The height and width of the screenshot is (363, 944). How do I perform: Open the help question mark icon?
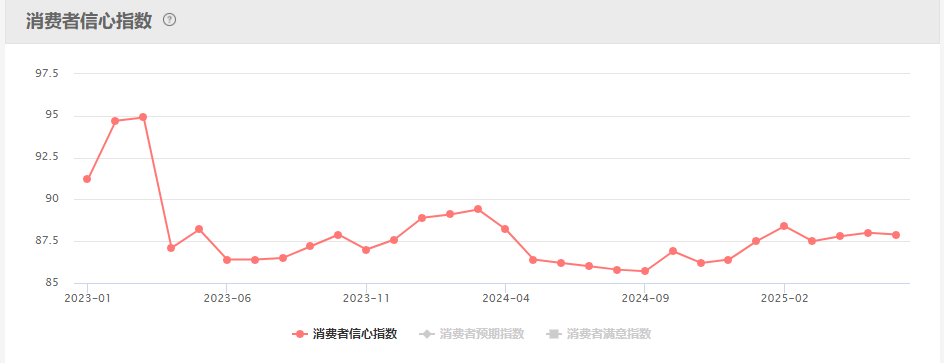[x=170, y=20]
